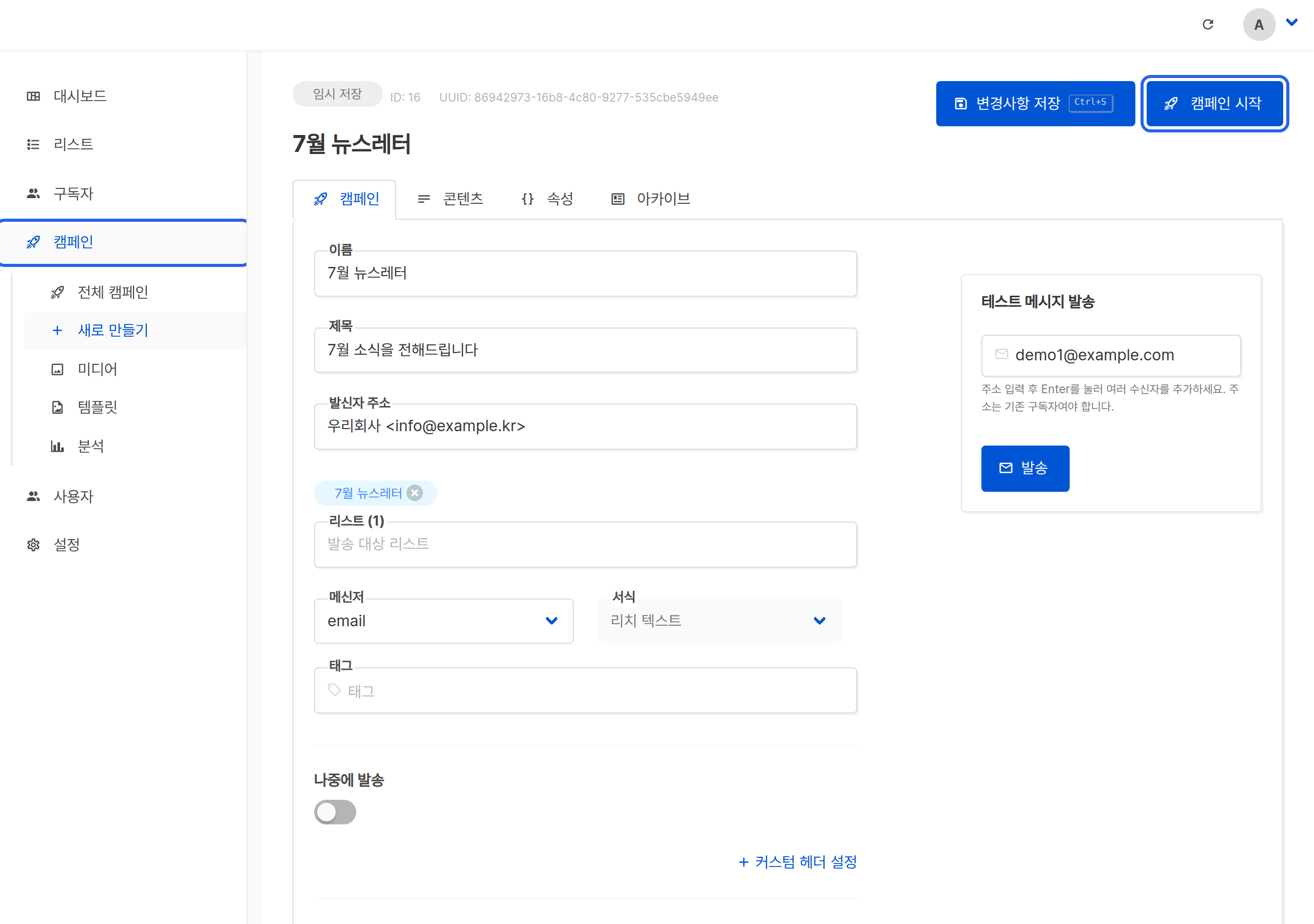1314x924 pixels.
Task: Click the 태그 input field
Action: pyautogui.click(x=585, y=690)
